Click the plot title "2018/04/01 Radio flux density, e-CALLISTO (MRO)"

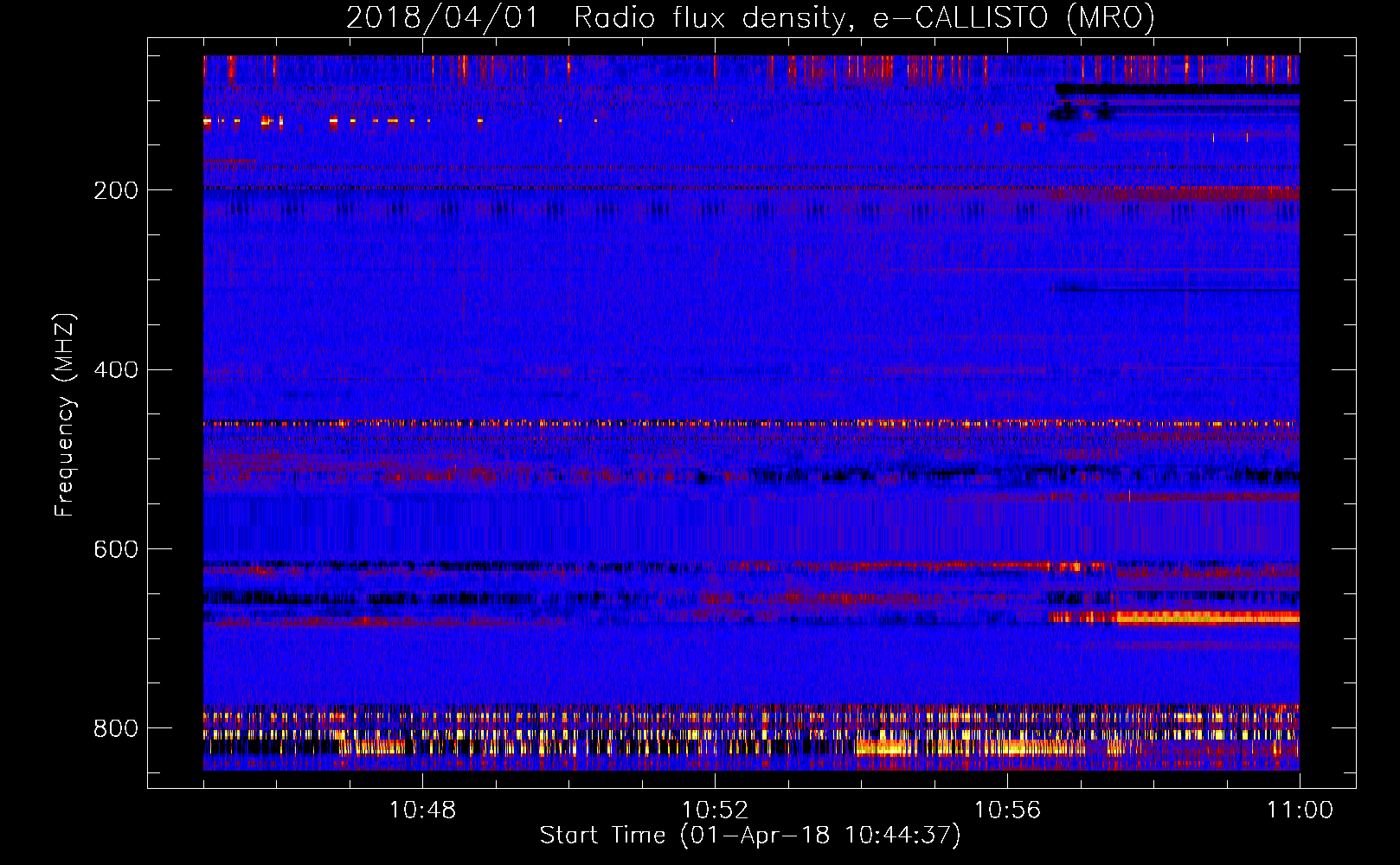pyautogui.click(x=750, y=18)
